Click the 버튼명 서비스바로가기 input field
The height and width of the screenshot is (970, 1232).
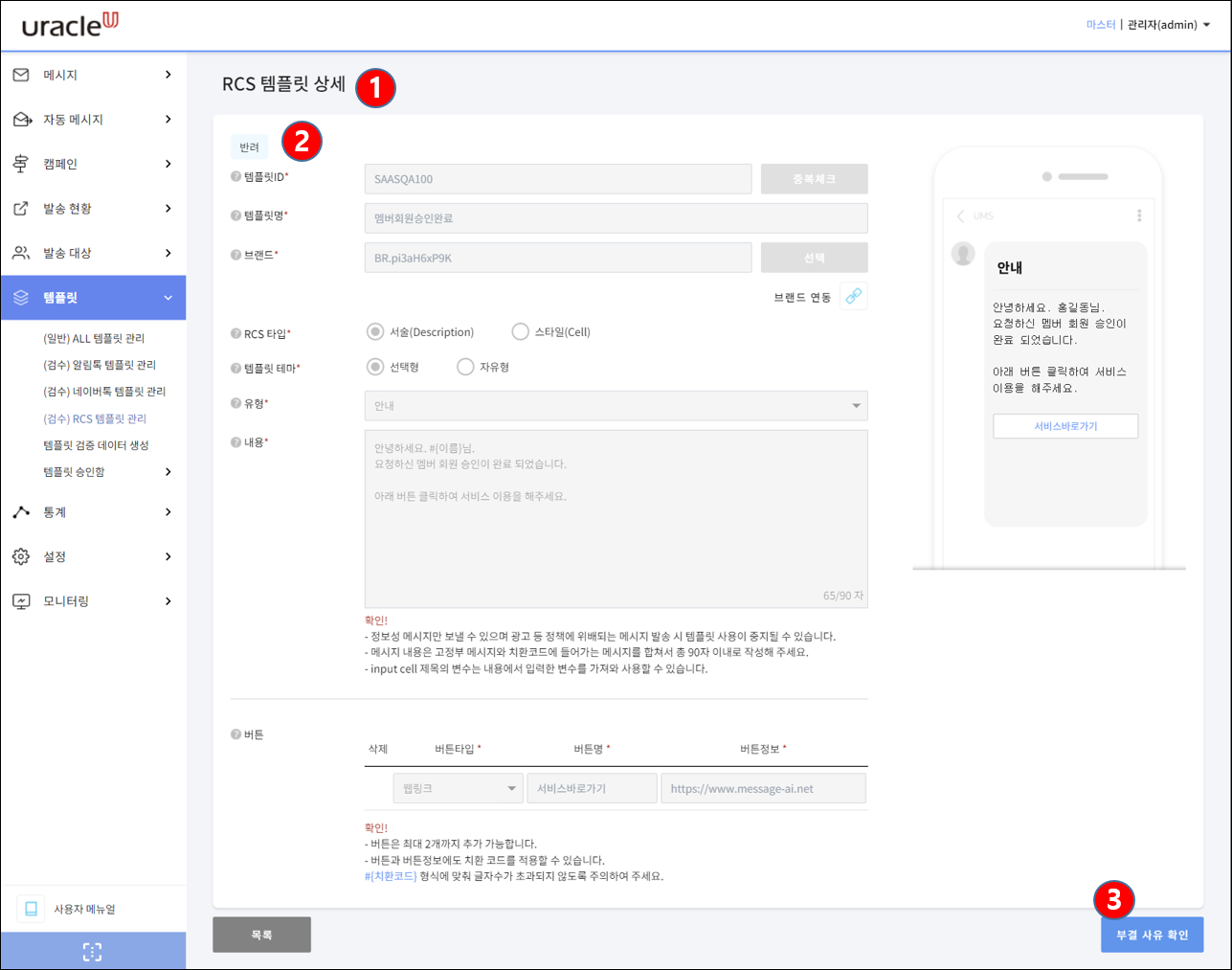[592, 788]
